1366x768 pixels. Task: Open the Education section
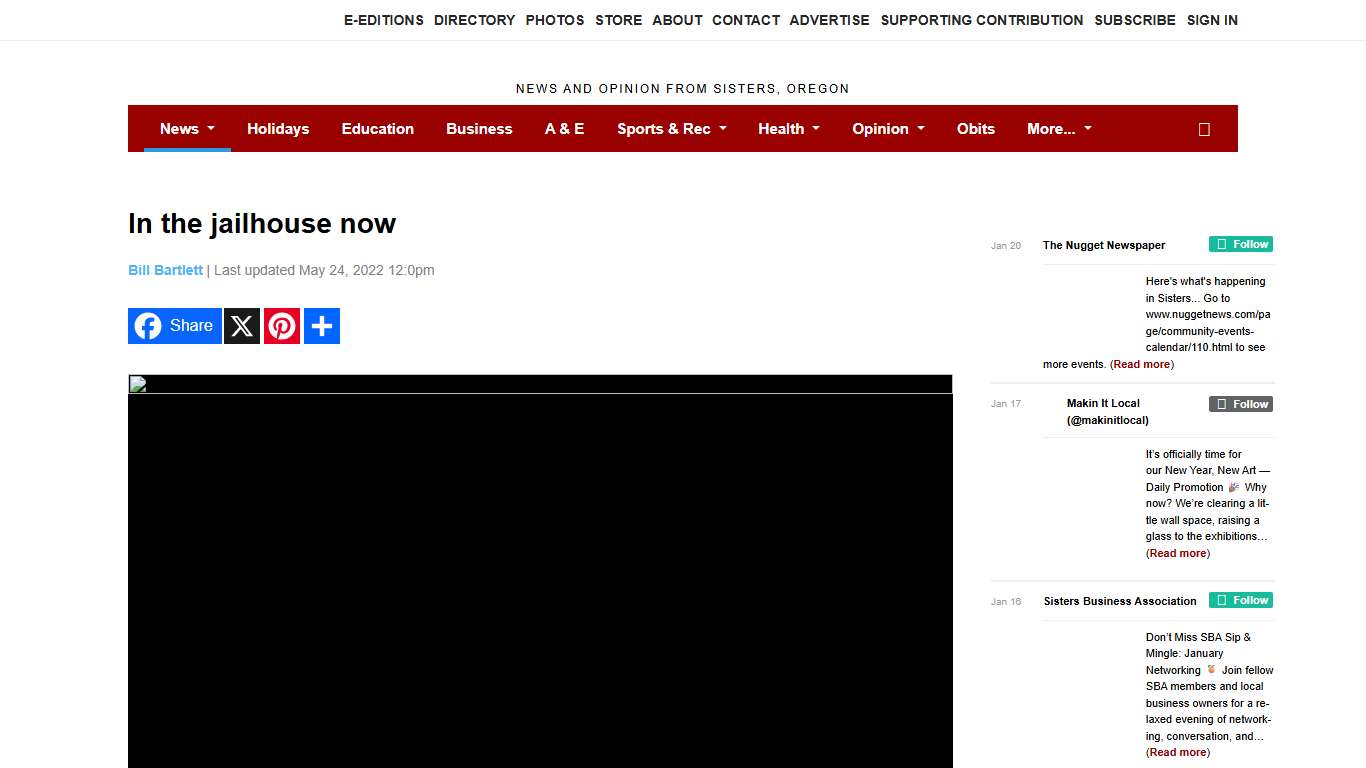(377, 129)
